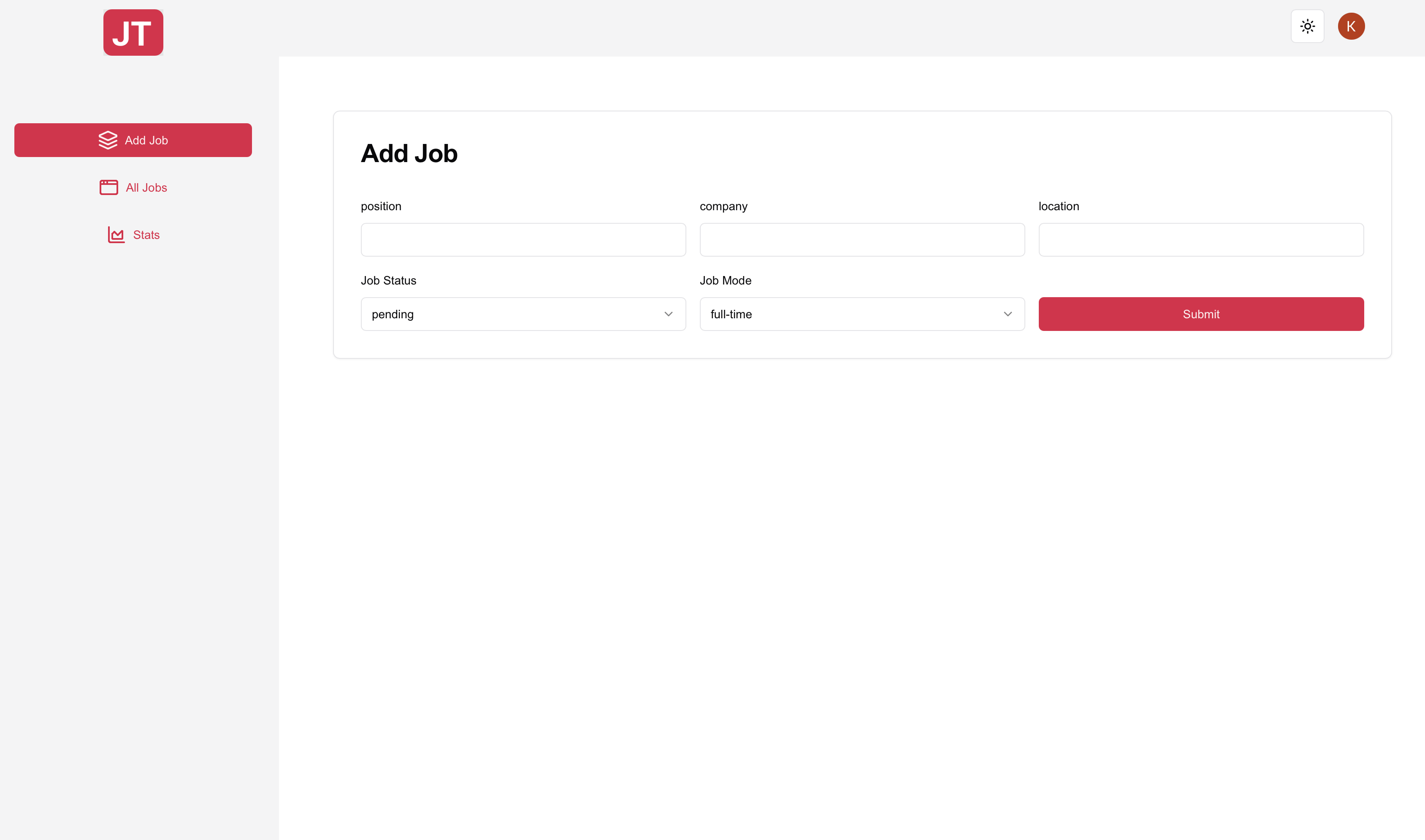Click the All Jobs window icon
The width and height of the screenshot is (1425, 840).
pos(108,187)
